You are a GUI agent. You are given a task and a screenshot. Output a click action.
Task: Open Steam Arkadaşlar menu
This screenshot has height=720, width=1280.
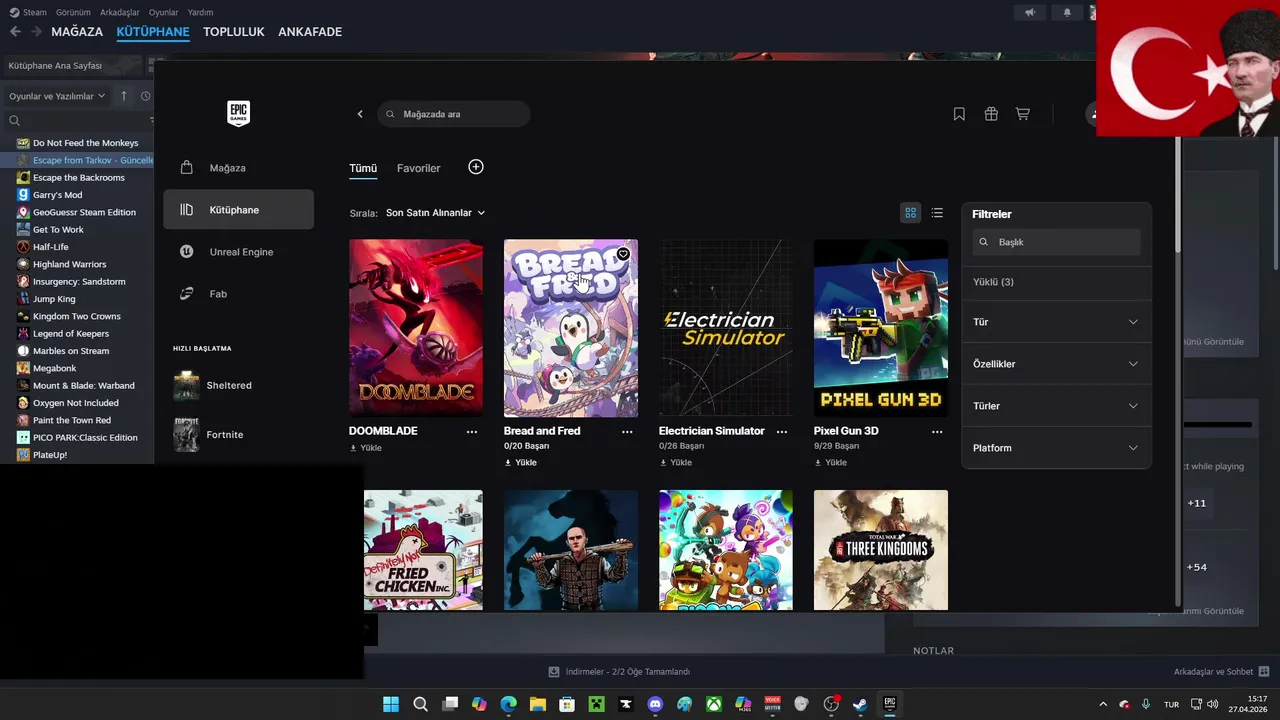click(x=120, y=12)
